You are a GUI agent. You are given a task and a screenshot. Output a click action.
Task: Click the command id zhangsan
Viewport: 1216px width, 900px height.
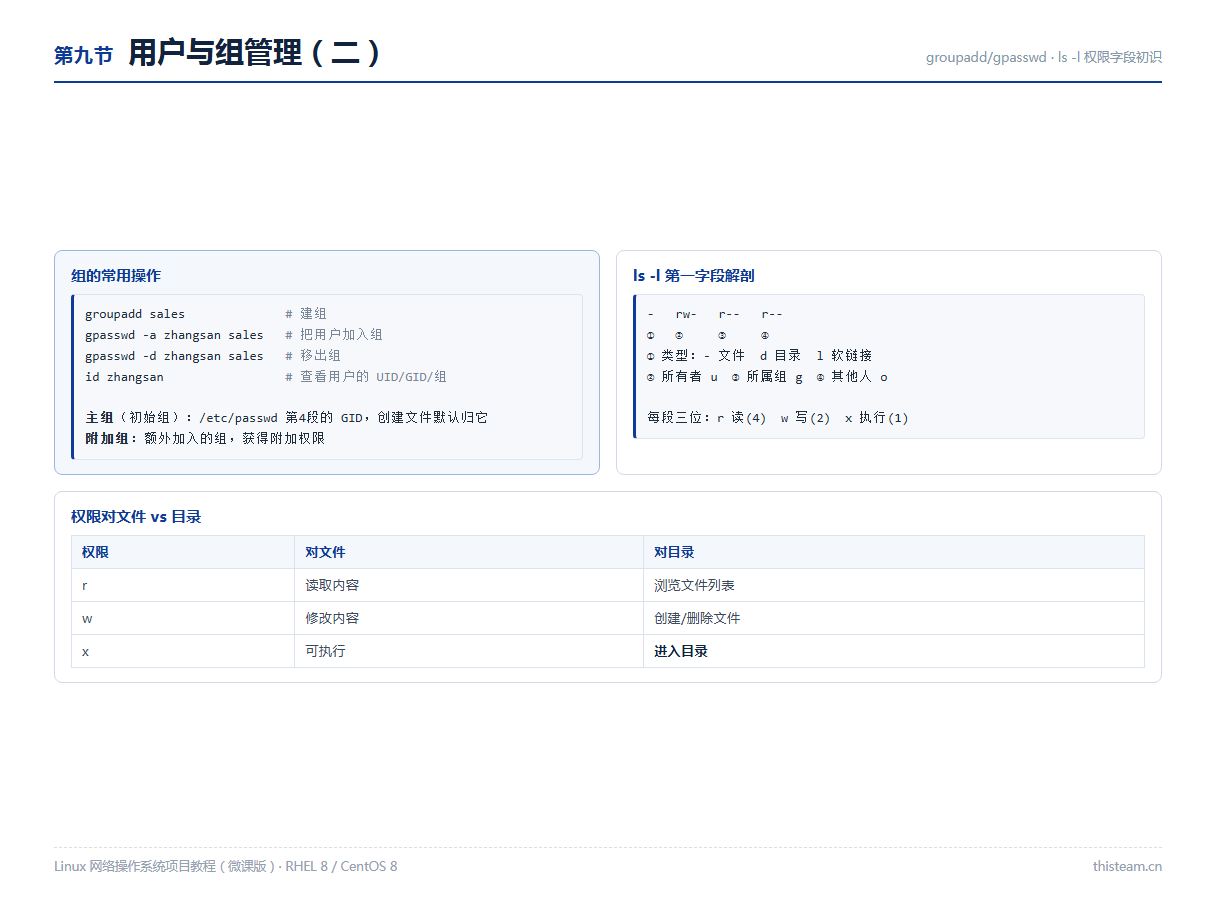point(124,377)
